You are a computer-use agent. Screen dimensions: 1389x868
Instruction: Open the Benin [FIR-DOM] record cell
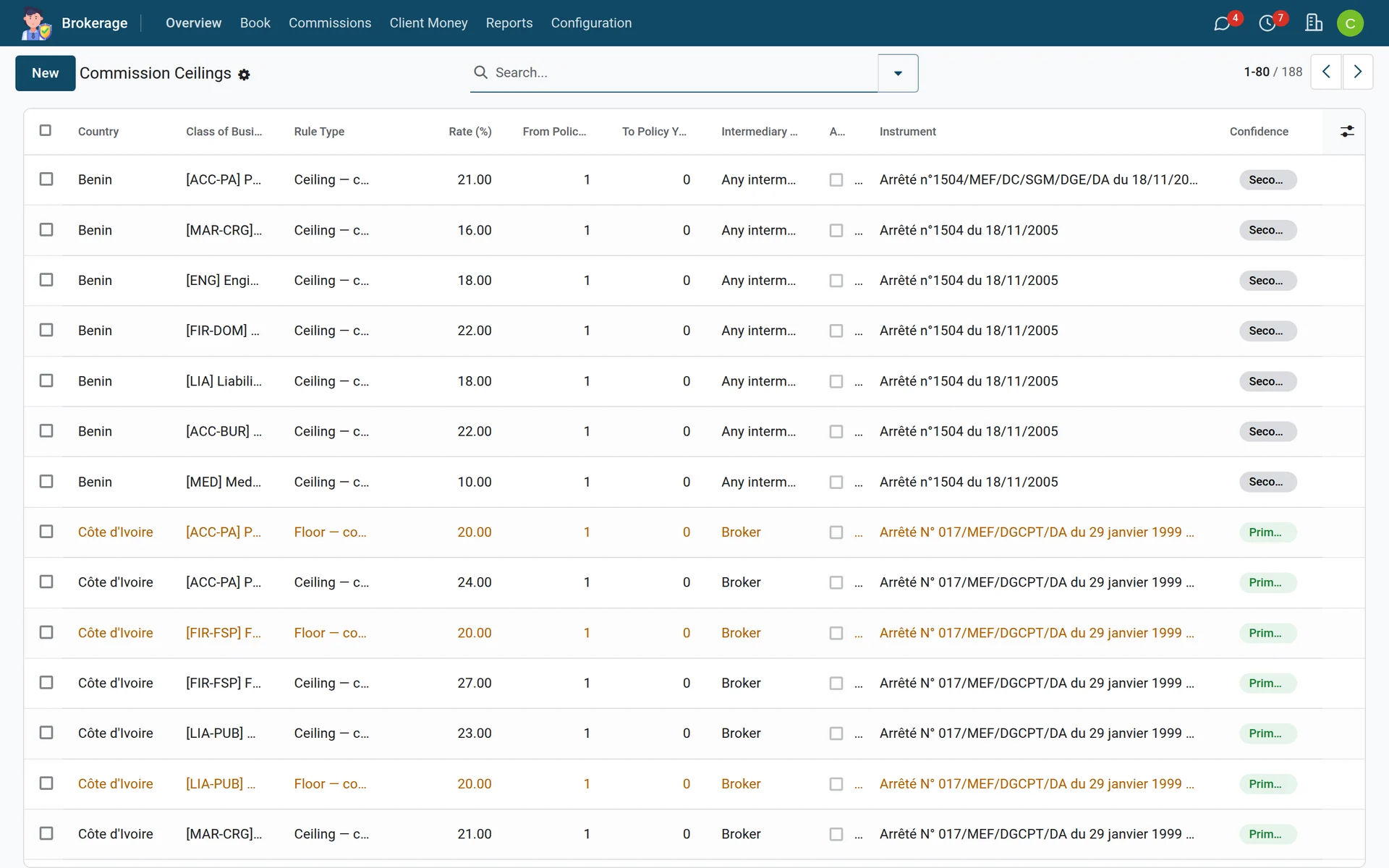[x=223, y=331]
